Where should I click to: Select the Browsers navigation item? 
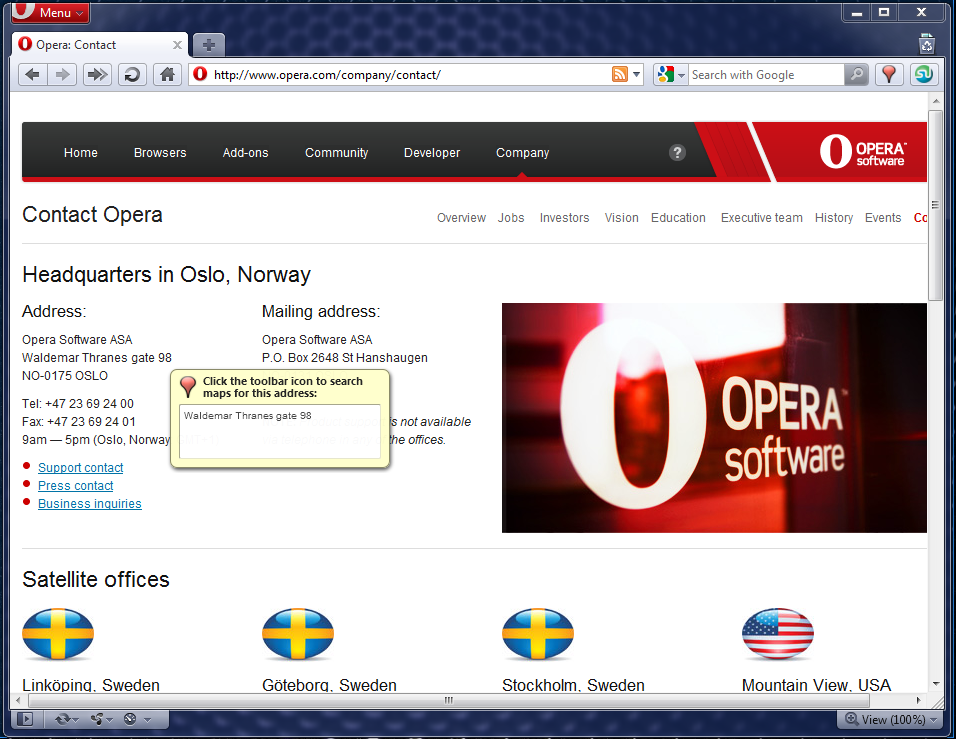point(160,152)
